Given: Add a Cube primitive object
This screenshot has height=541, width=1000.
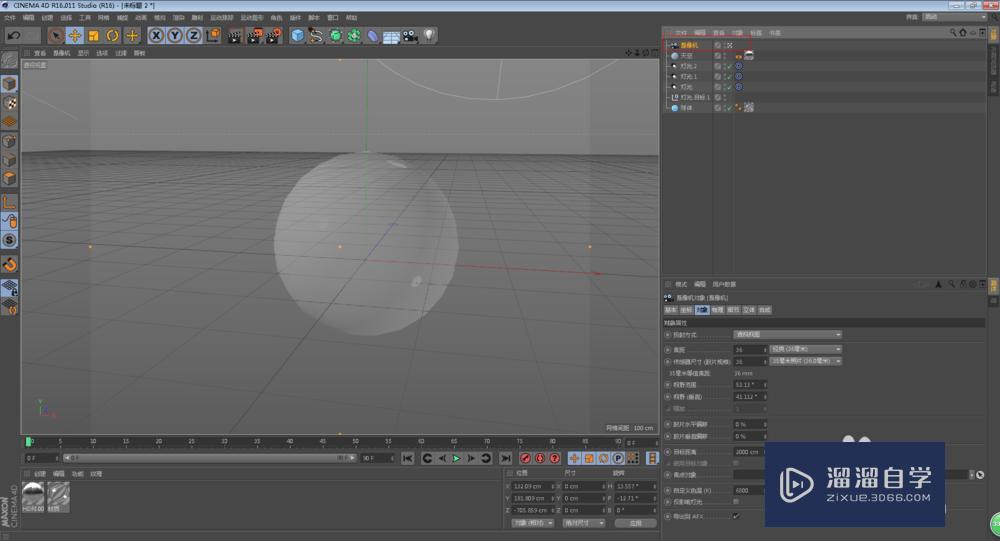Looking at the screenshot, I should (297, 36).
